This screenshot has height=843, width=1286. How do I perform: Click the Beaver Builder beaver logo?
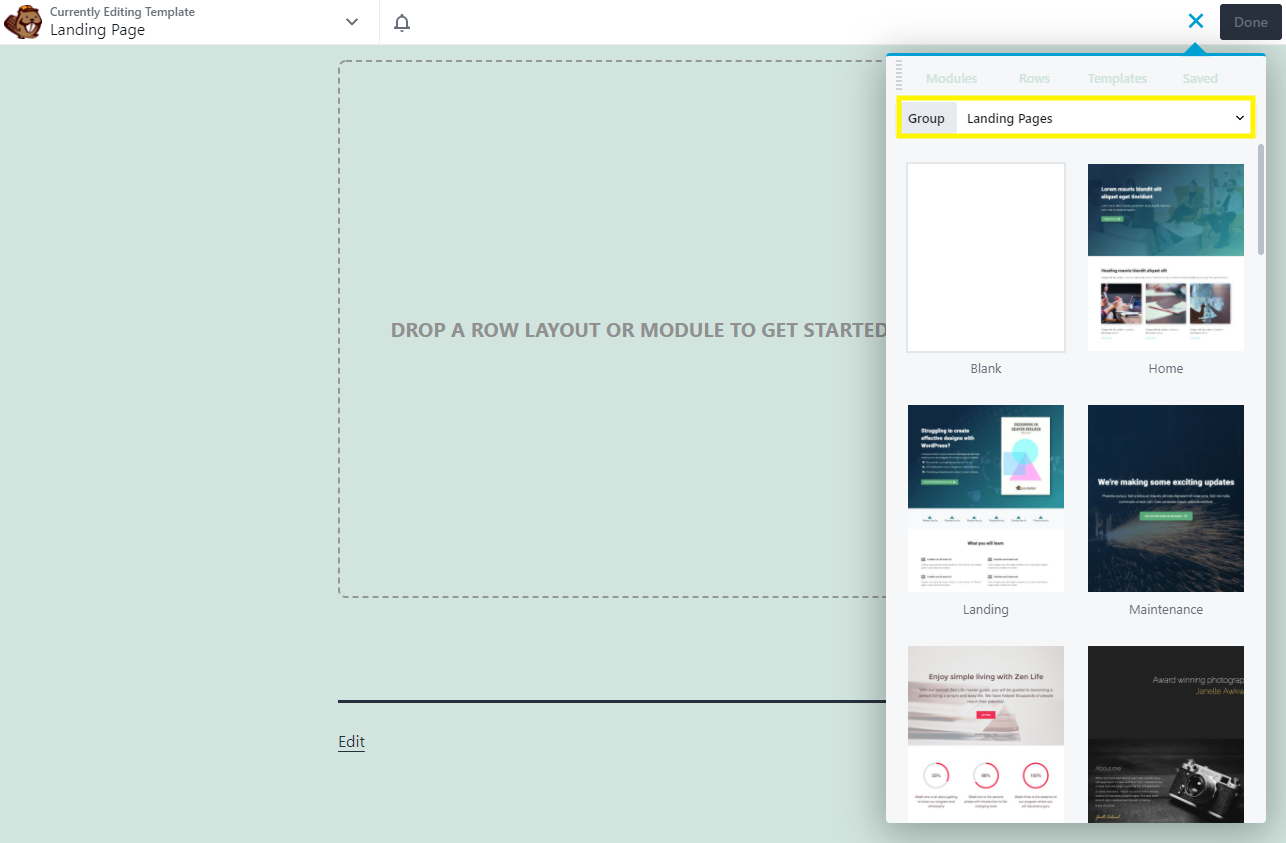(x=22, y=21)
